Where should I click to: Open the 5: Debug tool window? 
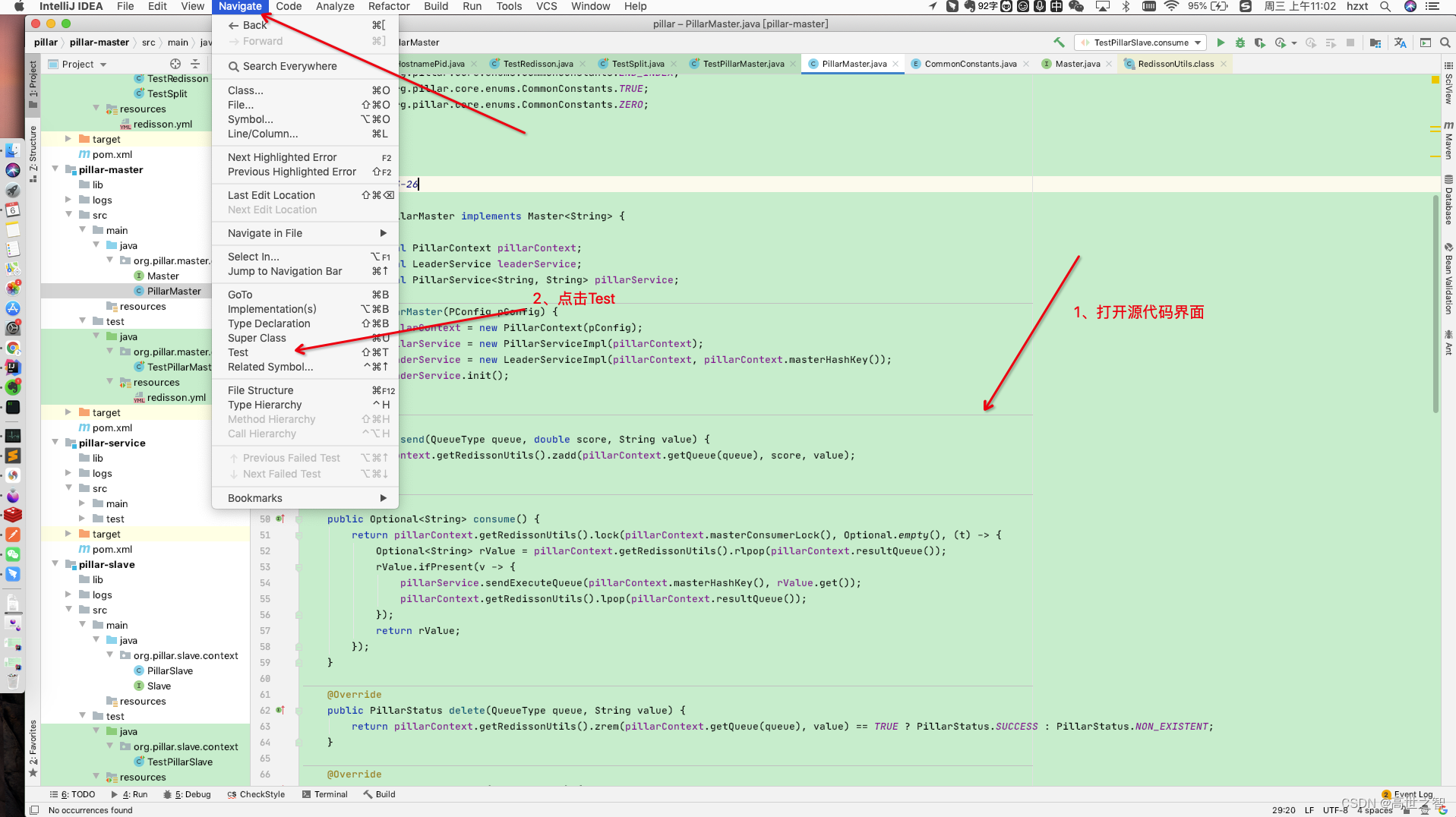188,794
